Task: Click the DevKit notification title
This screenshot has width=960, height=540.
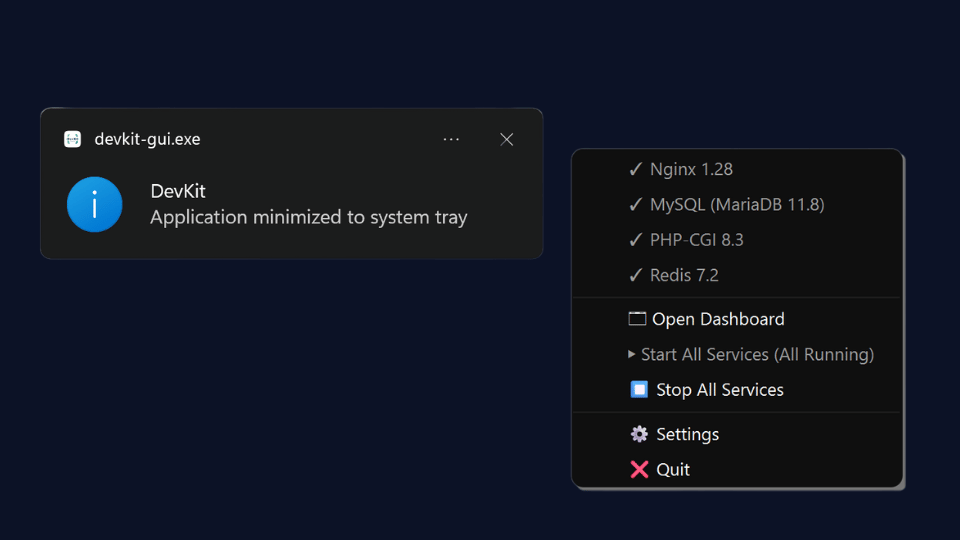Action: (178, 191)
